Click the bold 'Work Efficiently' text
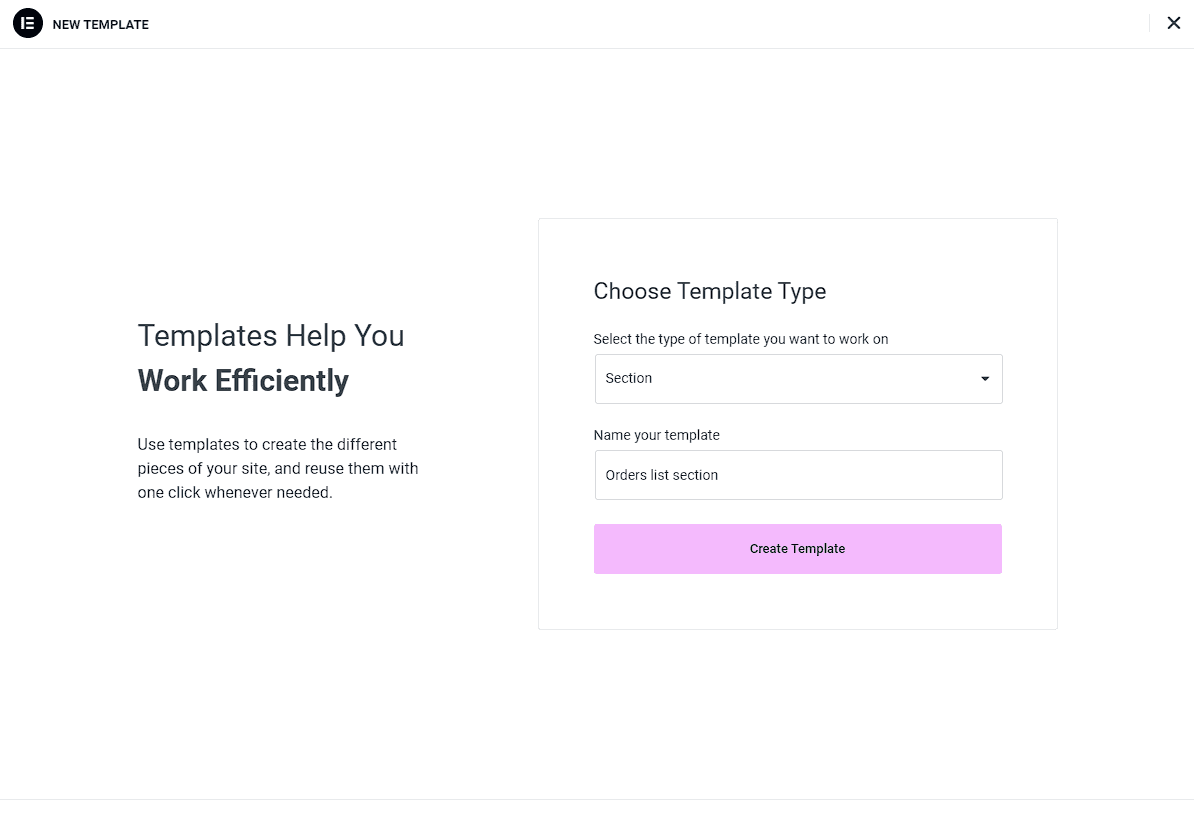 (x=243, y=381)
